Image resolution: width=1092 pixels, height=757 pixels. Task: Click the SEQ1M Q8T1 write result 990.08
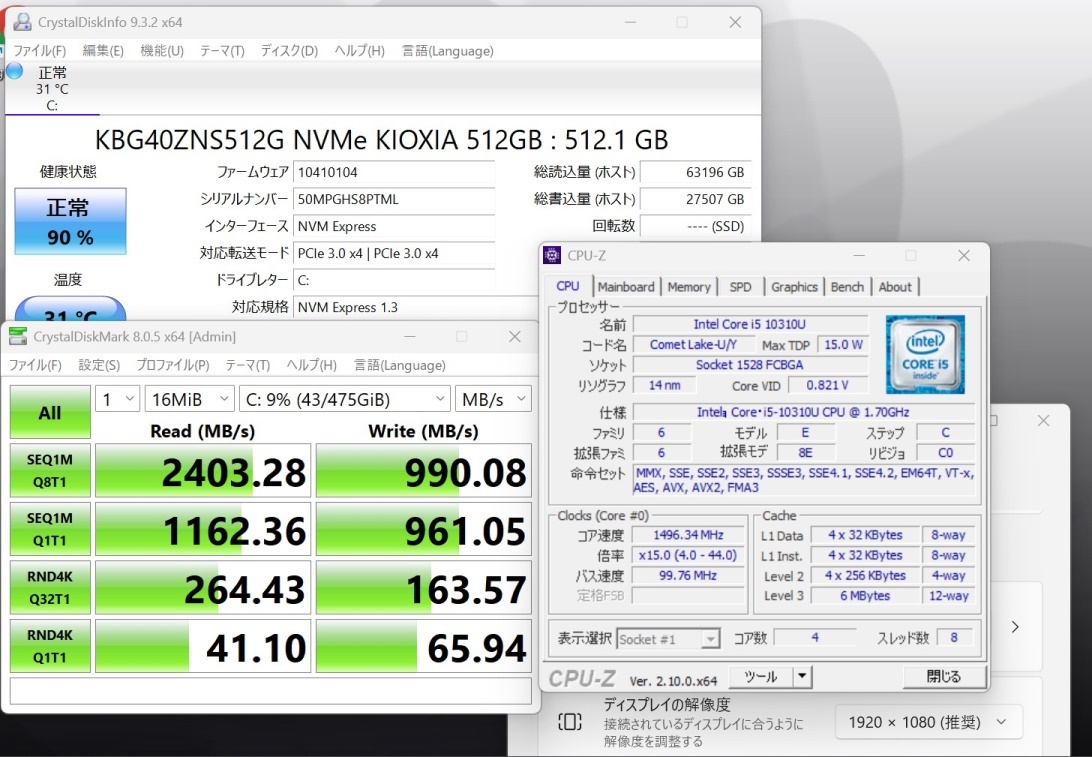(x=423, y=471)
